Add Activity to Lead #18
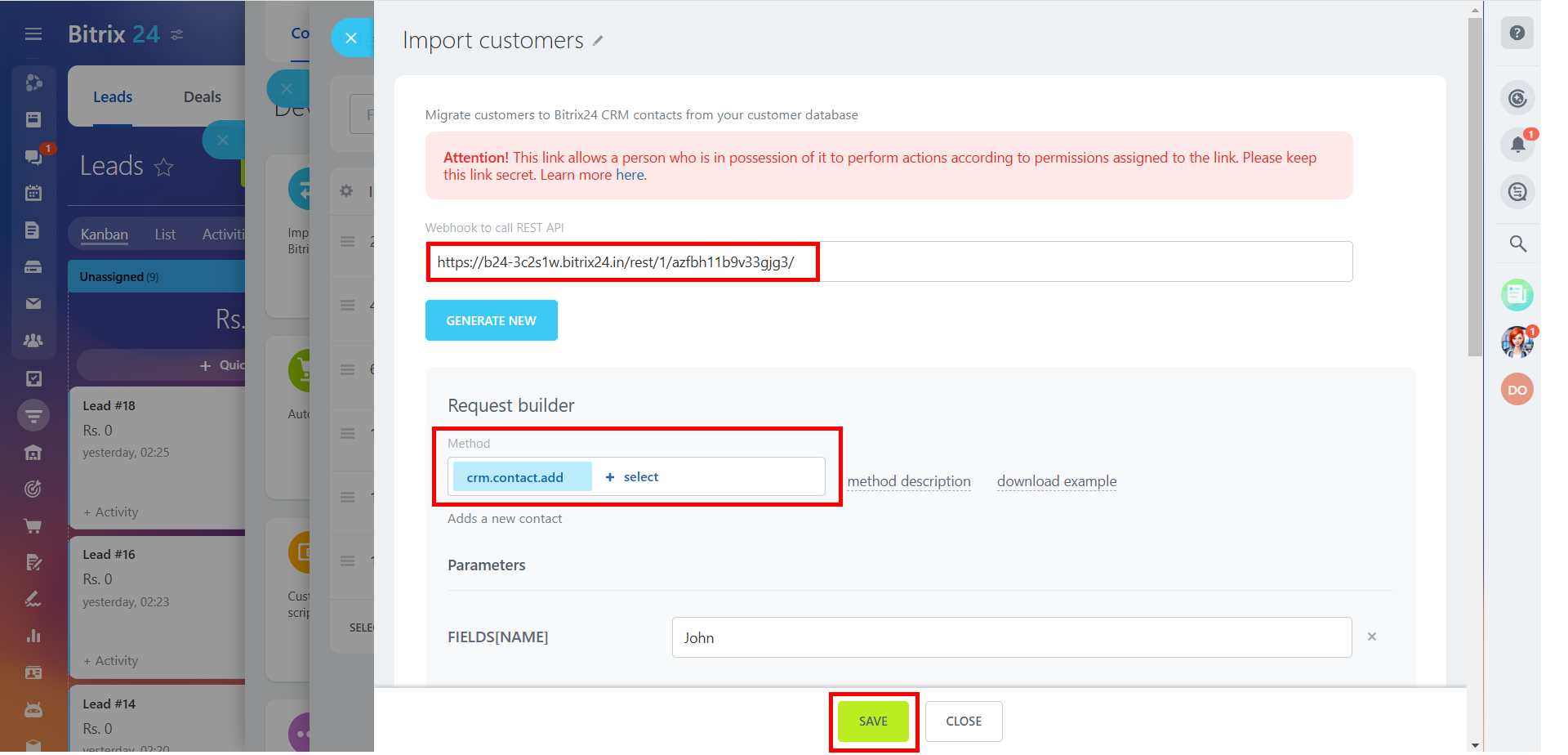 click(111, 512)
